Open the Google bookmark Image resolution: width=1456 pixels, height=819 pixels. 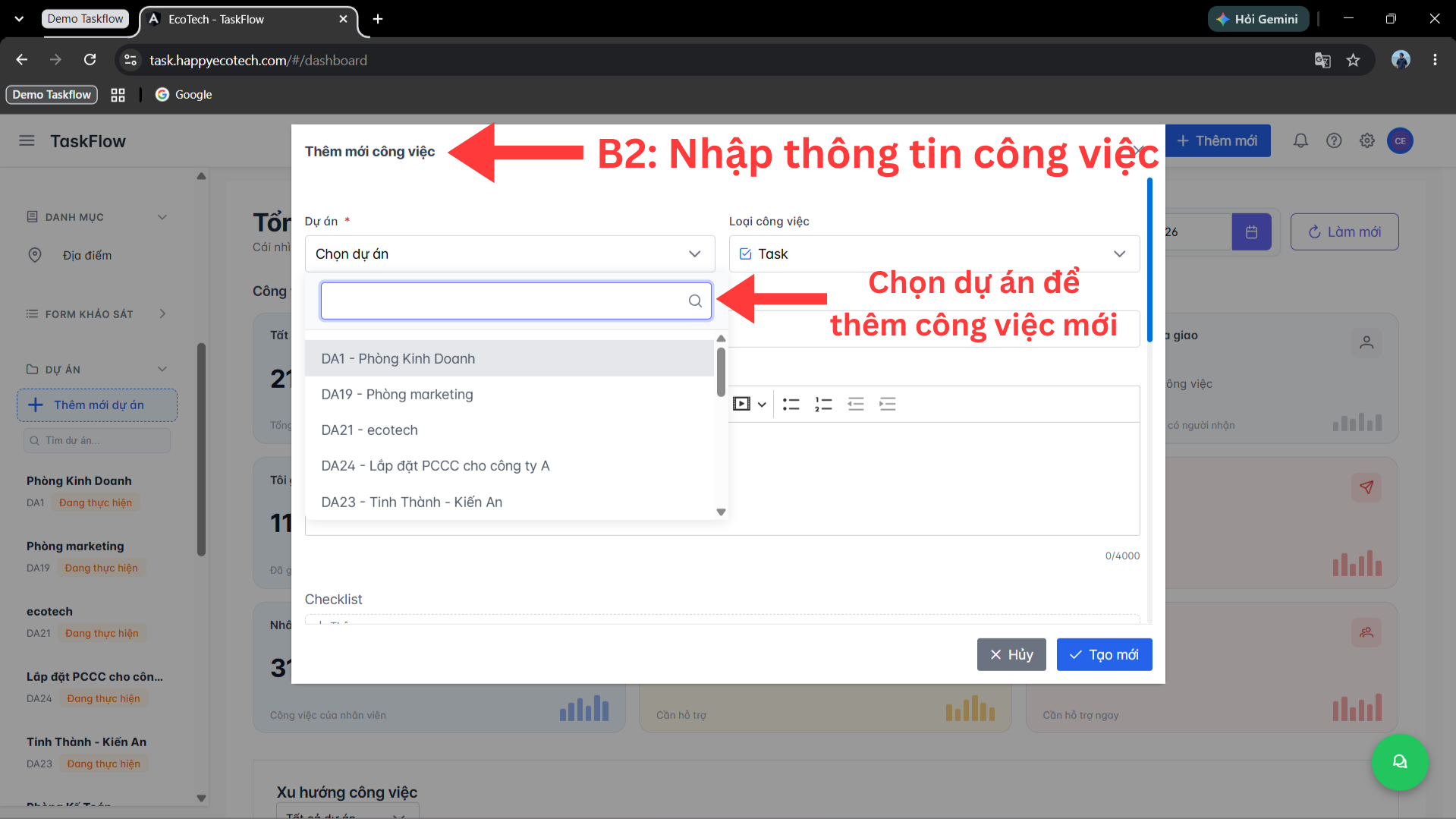(184, 95)
